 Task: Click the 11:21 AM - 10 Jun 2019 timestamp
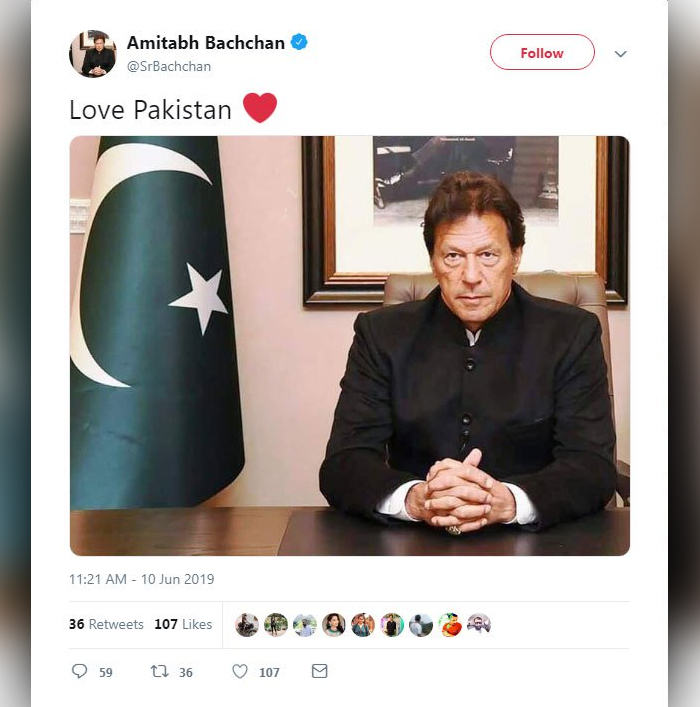pos(142,579)
